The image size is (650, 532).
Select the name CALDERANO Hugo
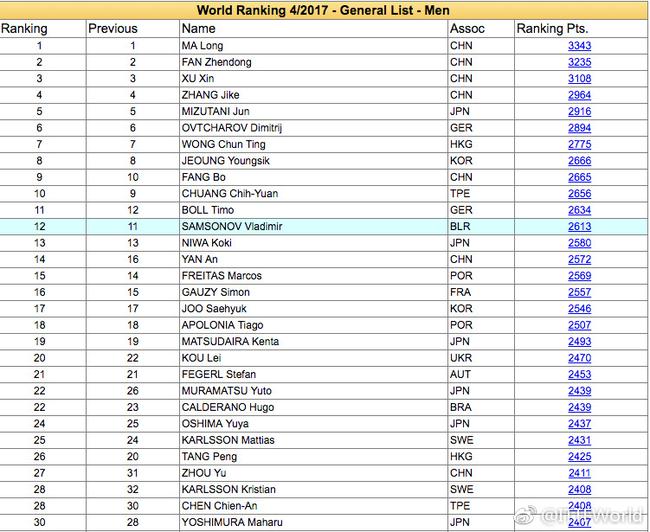228,407
